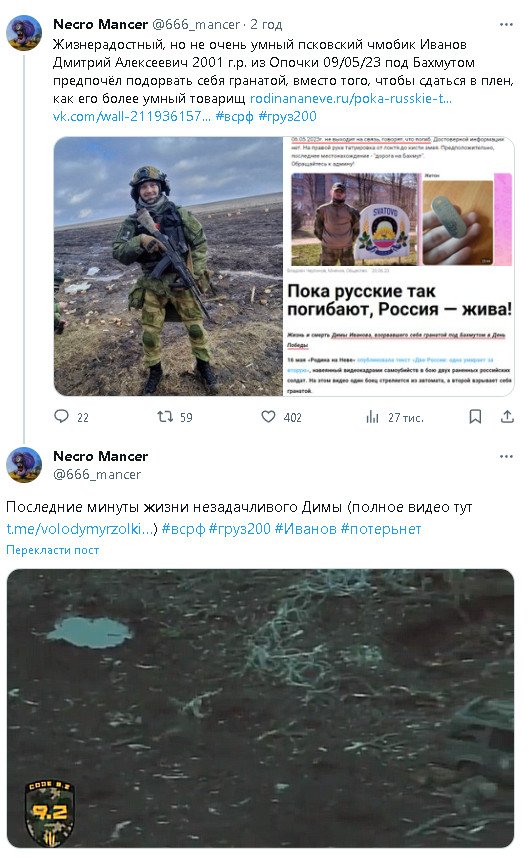The image size is (529, 858).
Task: Open the t.me/volodymyrzolki link
Action: 82,529
